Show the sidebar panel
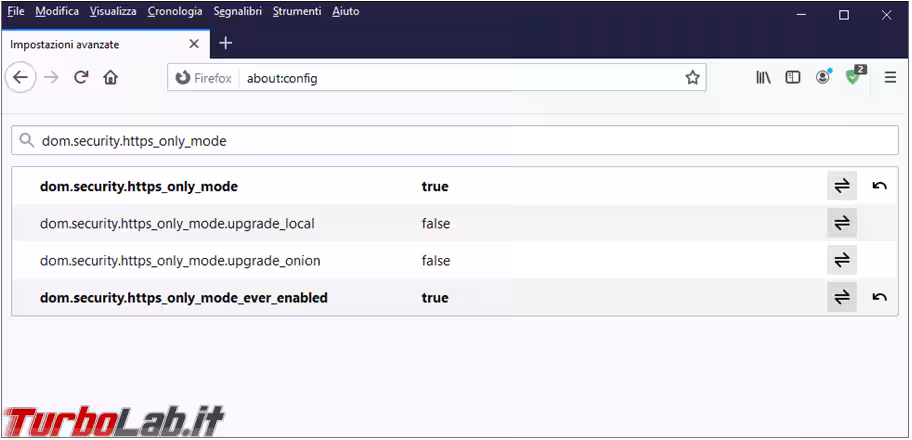This screenshot has width=912, height=440. (x=793, y=78)
